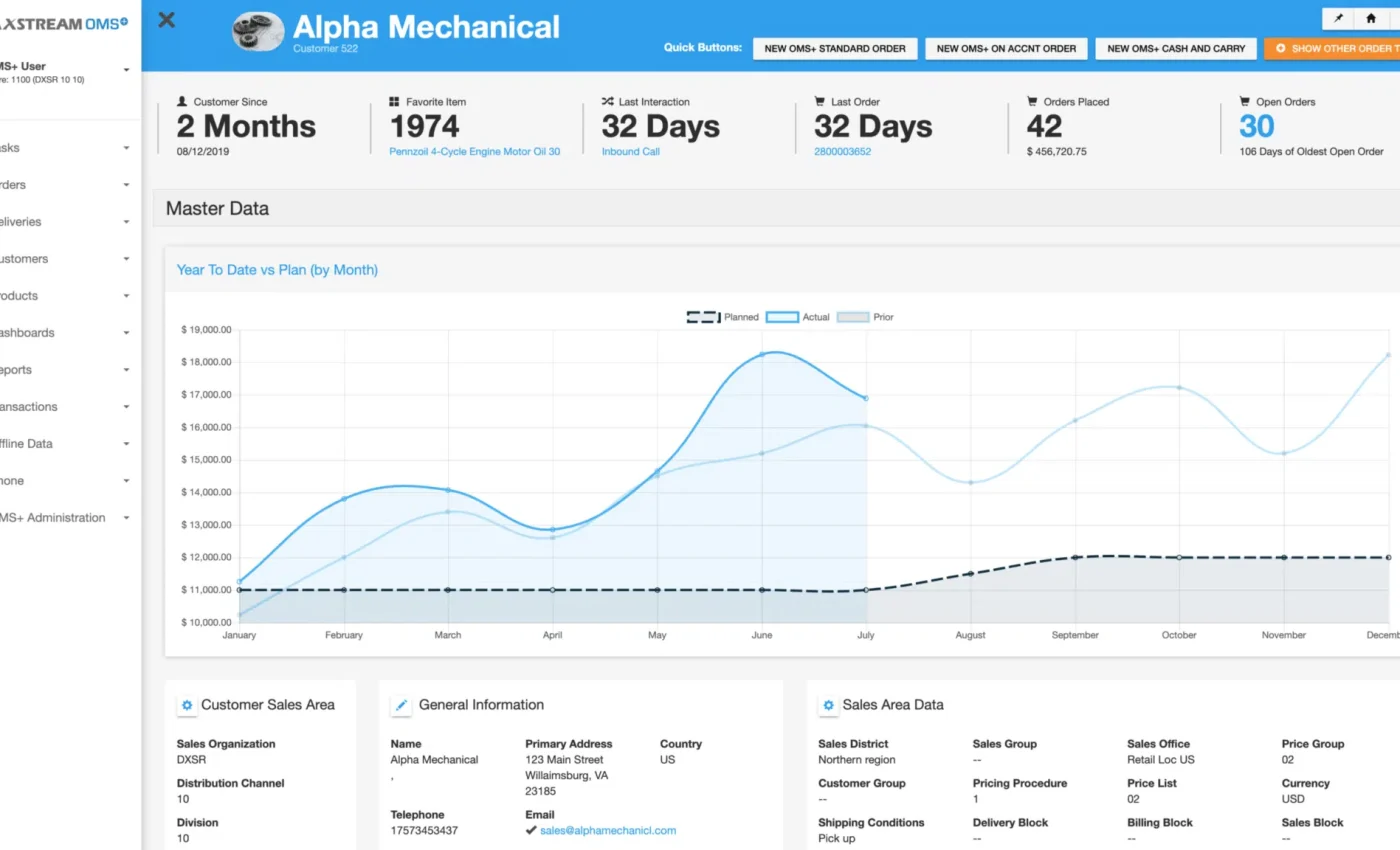Click the pencil edit icon for General Information

coord(401,705)
